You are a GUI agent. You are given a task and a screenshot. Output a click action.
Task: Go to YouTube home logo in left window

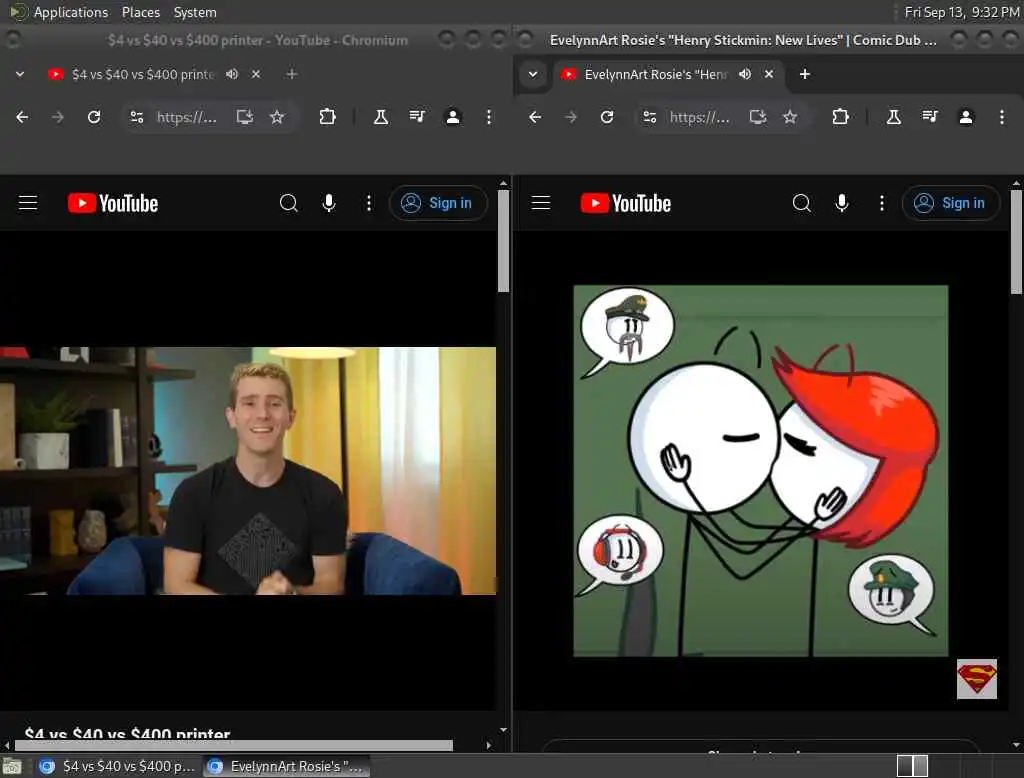tap(113, 203)
